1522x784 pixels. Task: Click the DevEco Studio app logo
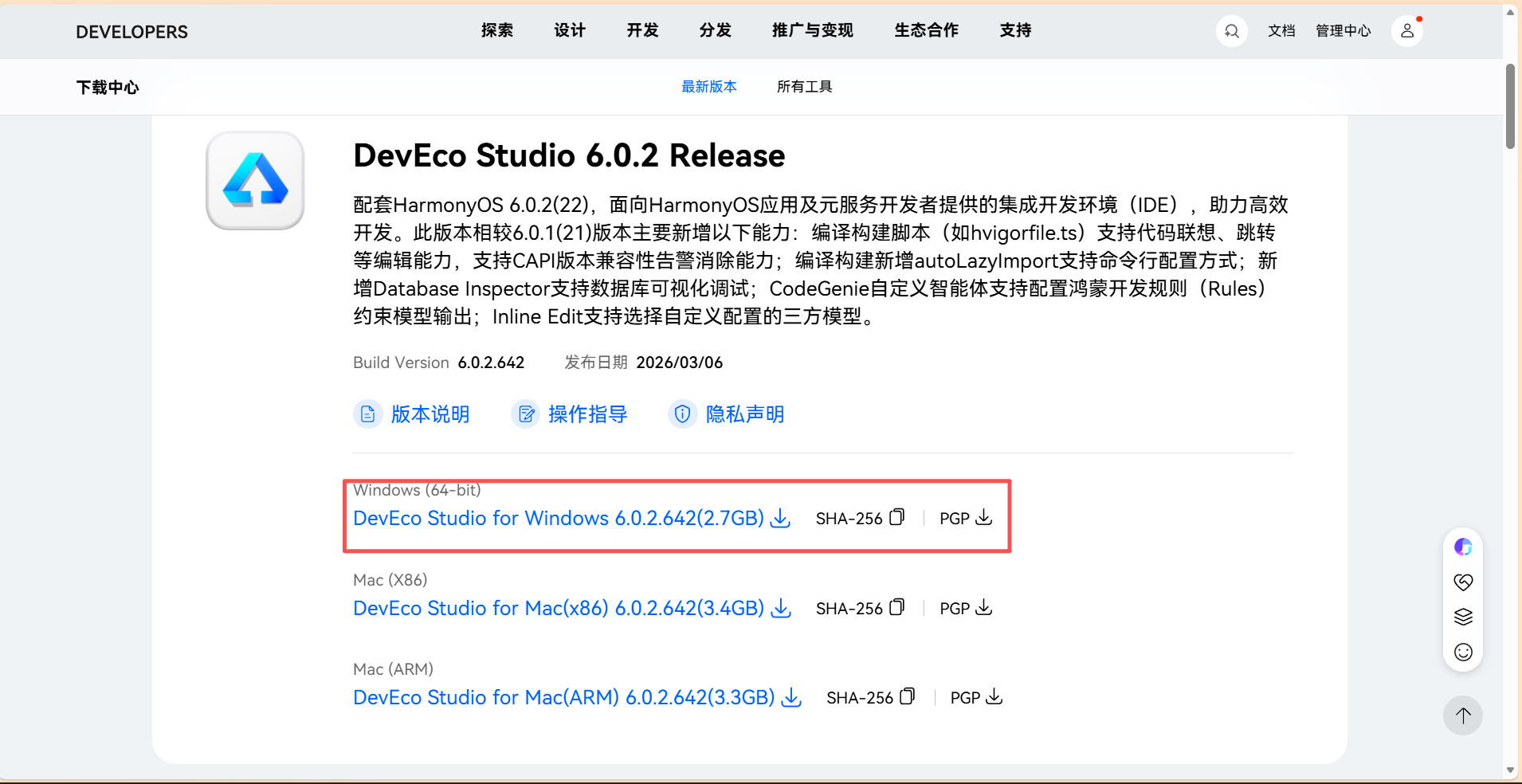(255, 181)
